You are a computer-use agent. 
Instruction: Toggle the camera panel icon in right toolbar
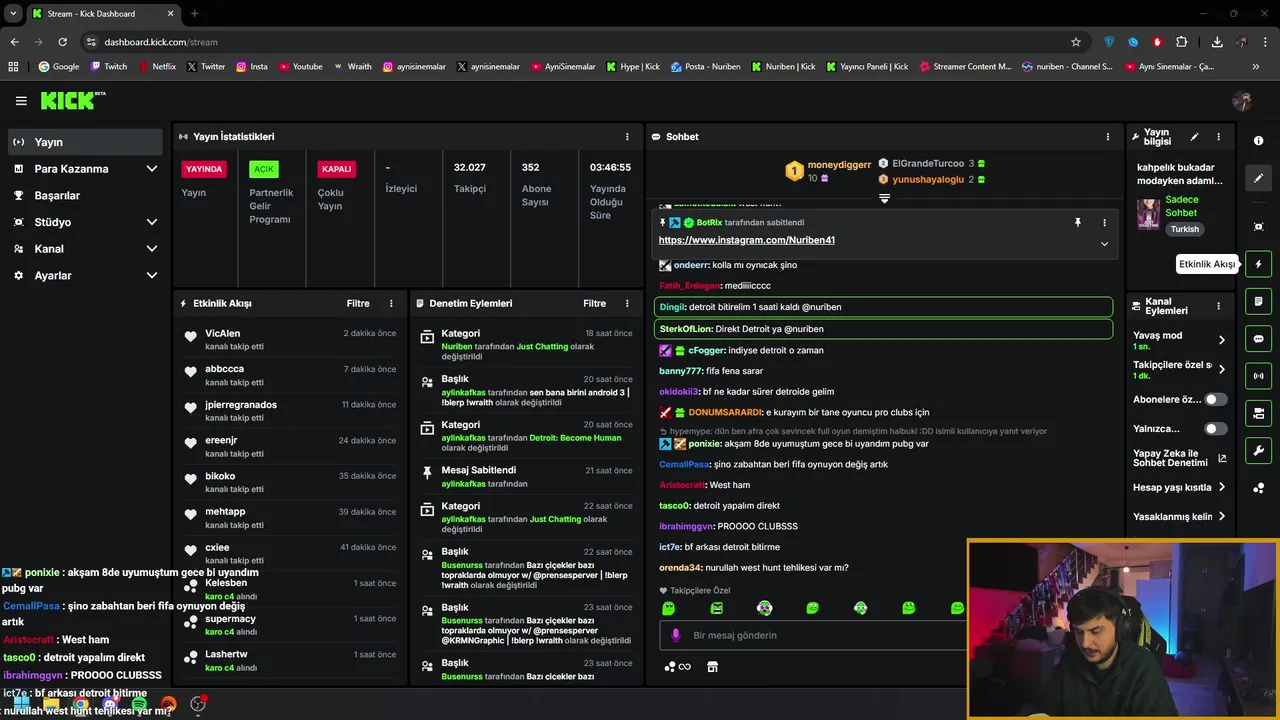pyautogui.click(x=1258, y=413)
